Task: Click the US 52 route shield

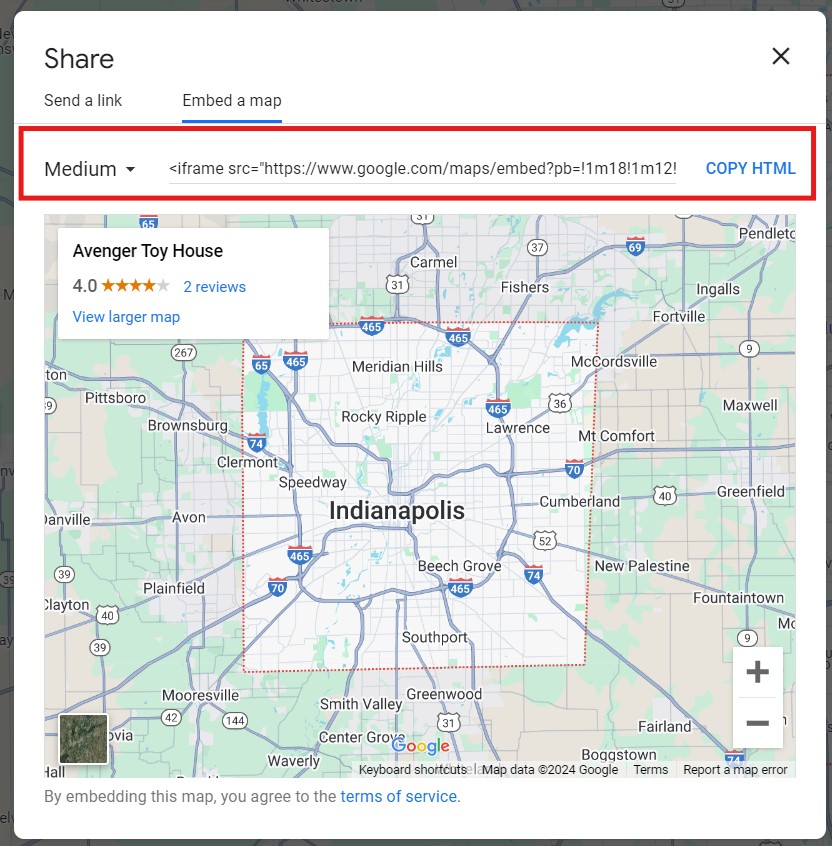Action: (x=545, y=541)
